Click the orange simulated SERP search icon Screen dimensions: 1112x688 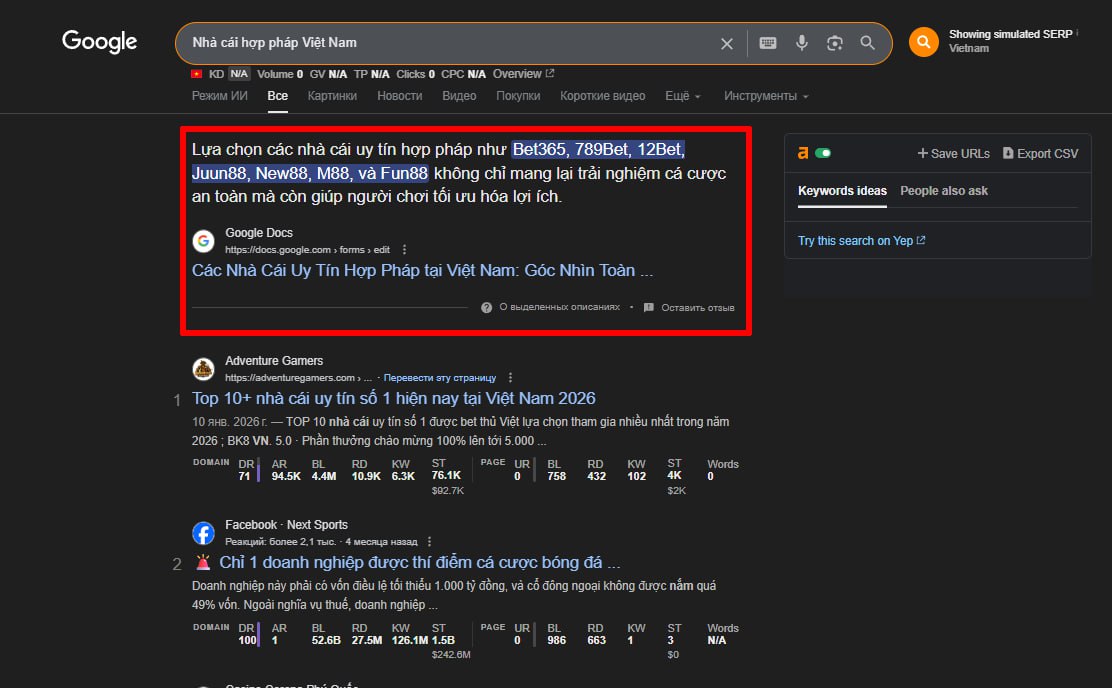click(923, 42)
